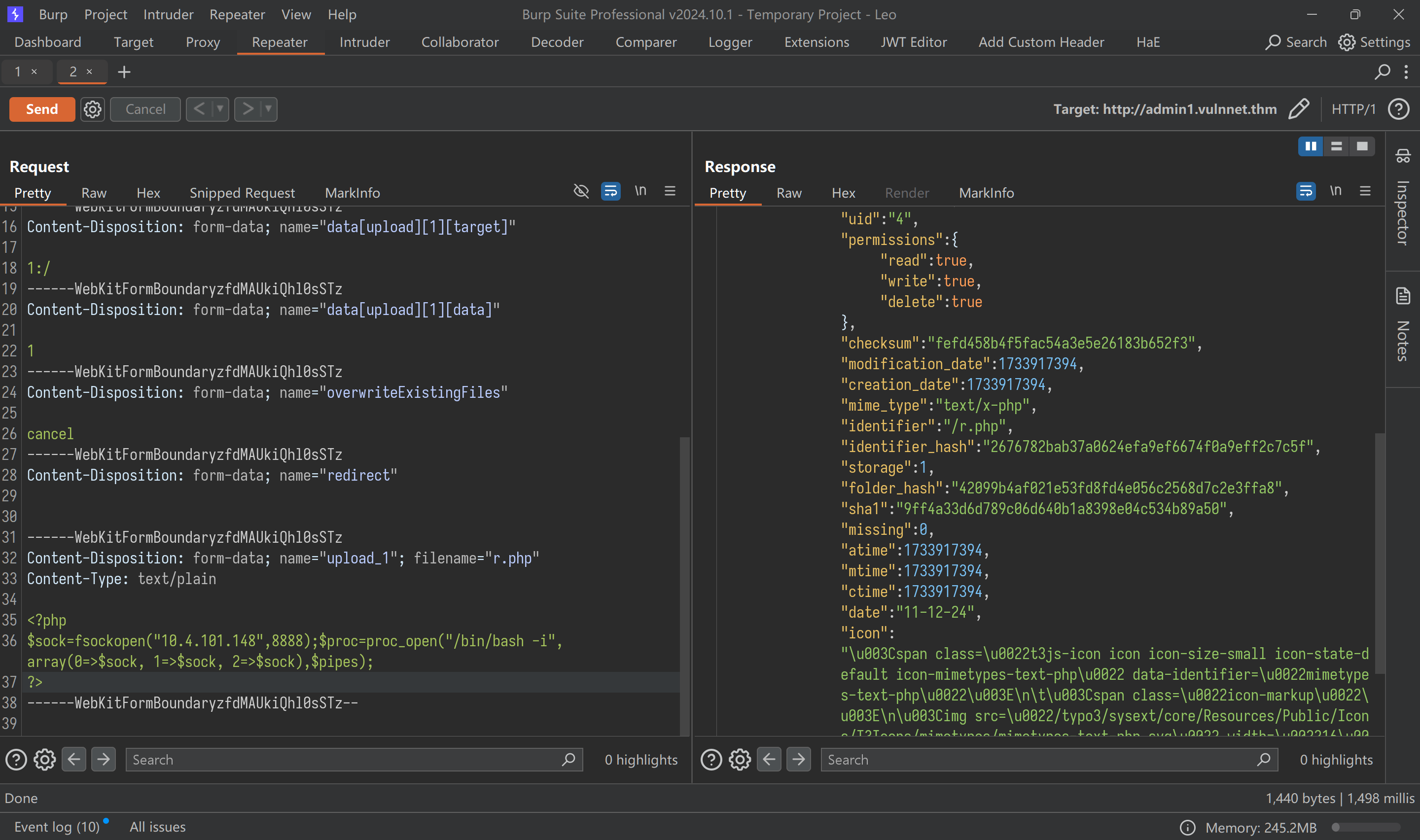Open Response MarkInfo tab
This screenshot has height=840, width=1420.
[x=987, y=193]
